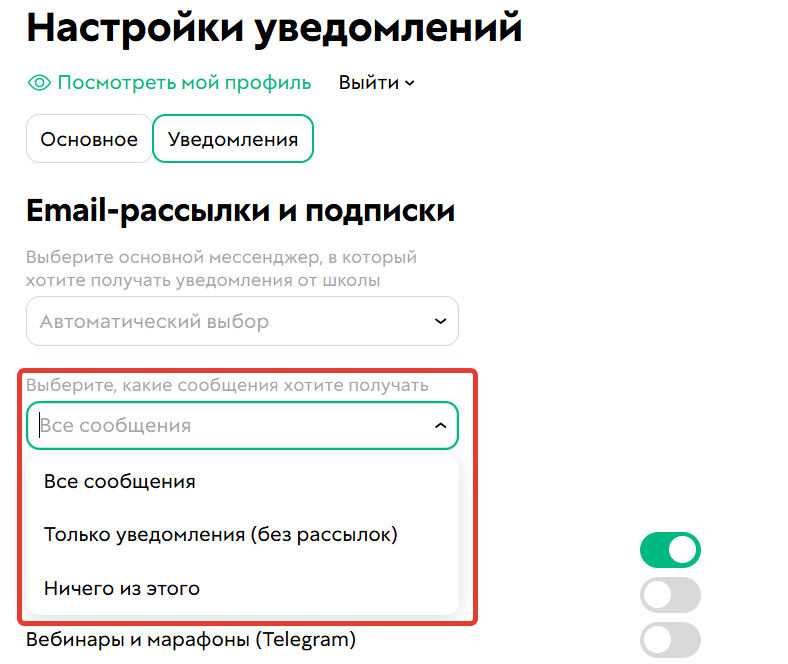This screenshot has width=788, height=664.
Task: Open the 'Посмотреть мой профиль' link
Action: (184, 82)
